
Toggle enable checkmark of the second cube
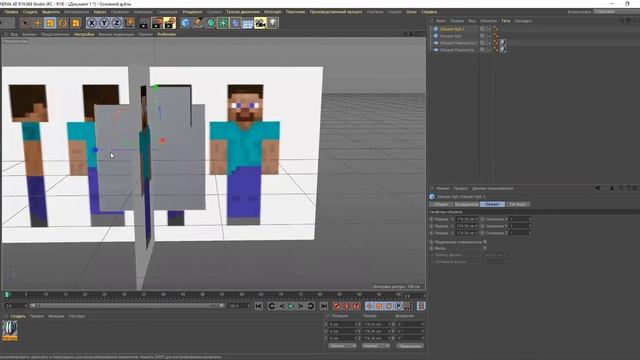(x=489, y=36)
